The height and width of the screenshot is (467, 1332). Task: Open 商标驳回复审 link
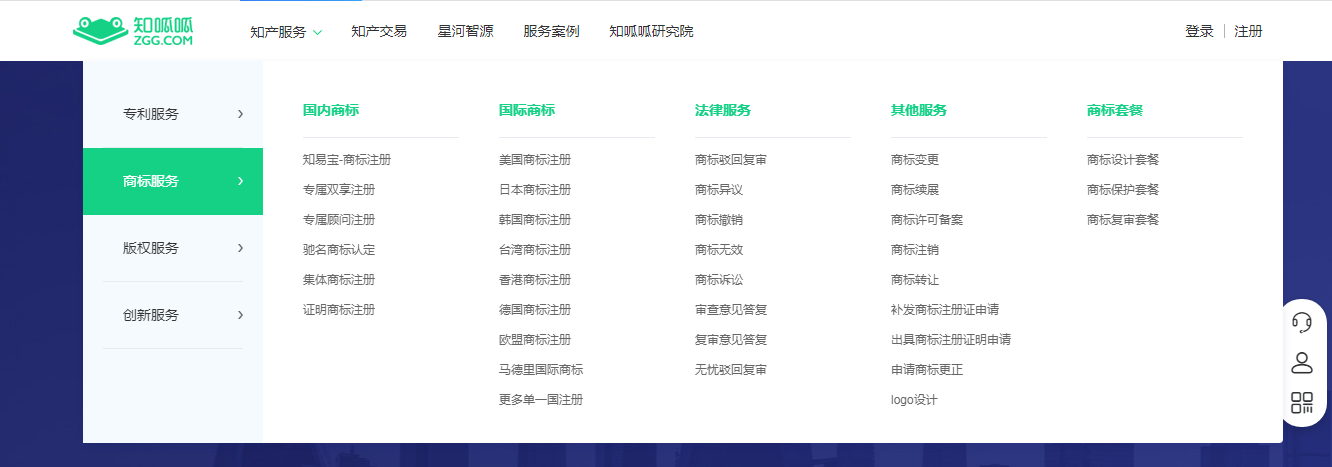(x=731, y=160)
